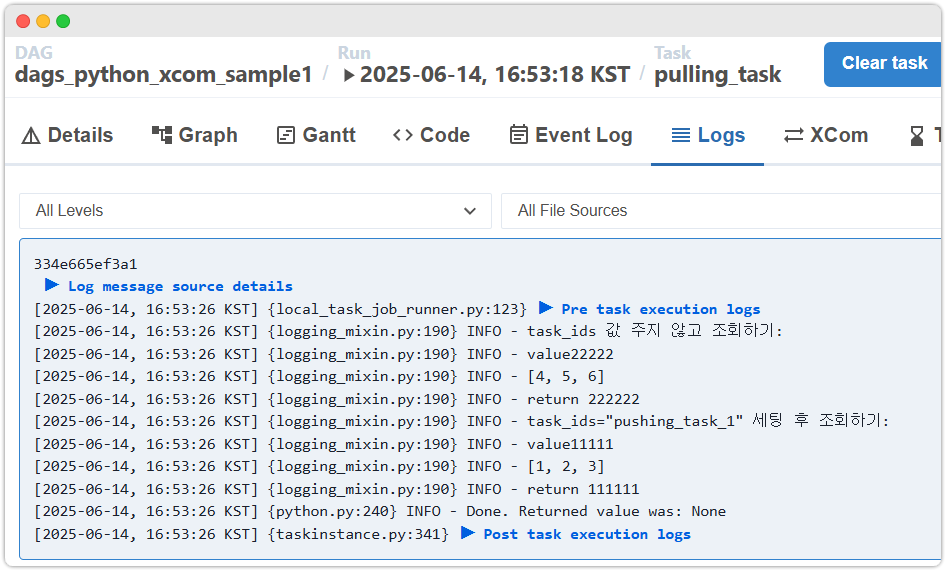Viewport: 946px width, 571px height.
Task: Click the Details tab warning triangle icon
Action: (31, 136)
